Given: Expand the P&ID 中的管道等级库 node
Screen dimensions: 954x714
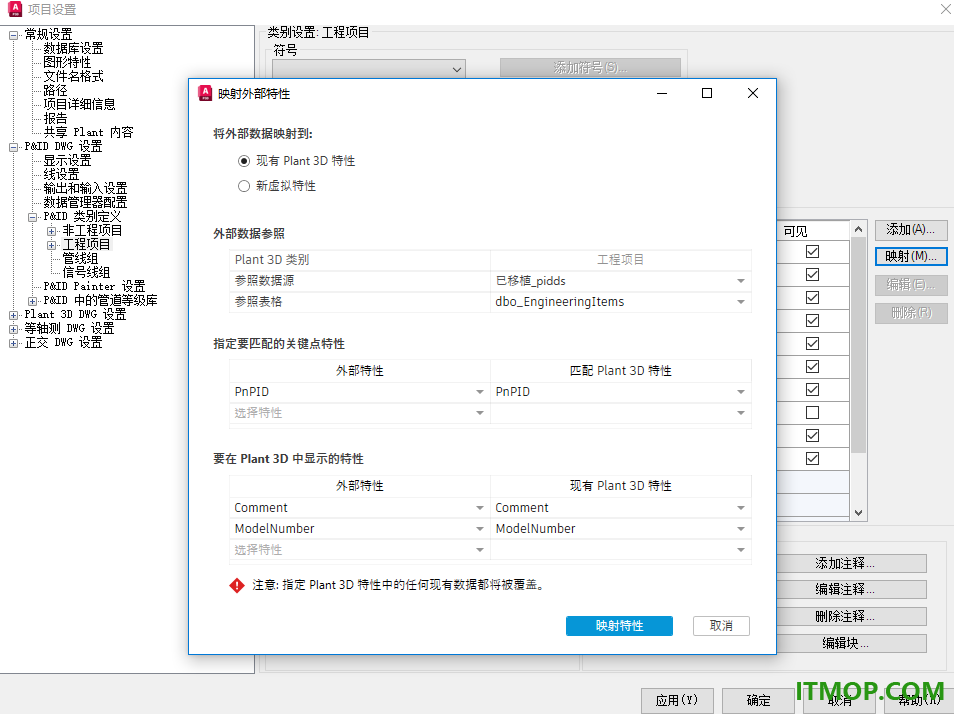Looking at the screenshot, I should pyautogui.click(x=32, y=301).
